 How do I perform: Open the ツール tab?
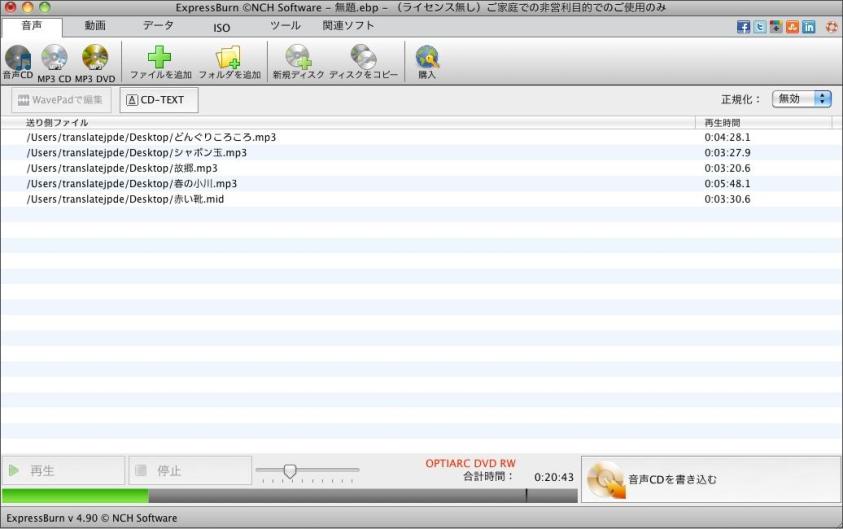pyautogui.click(x=285, y=26)
